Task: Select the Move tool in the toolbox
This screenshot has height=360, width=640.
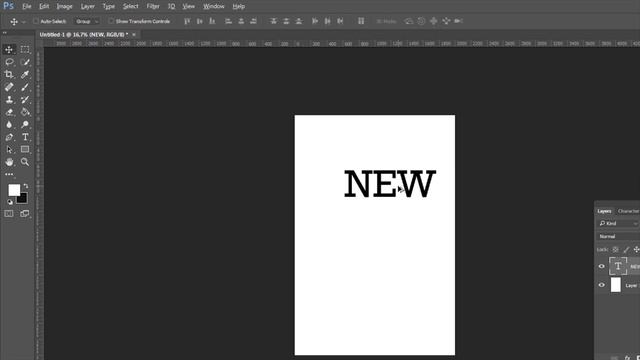Action: (9, 49)
